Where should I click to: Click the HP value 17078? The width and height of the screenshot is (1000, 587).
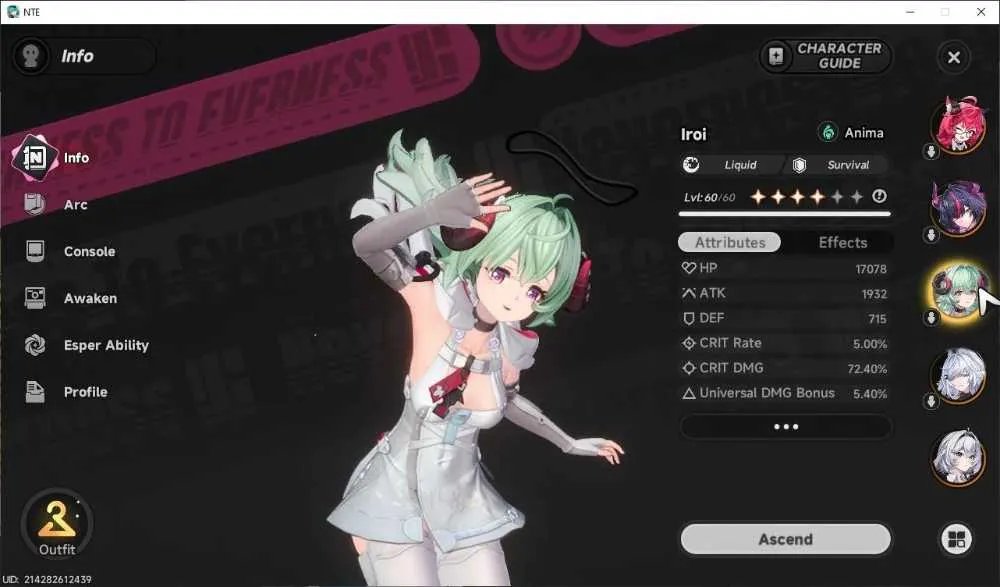click(x=871, y=269)
